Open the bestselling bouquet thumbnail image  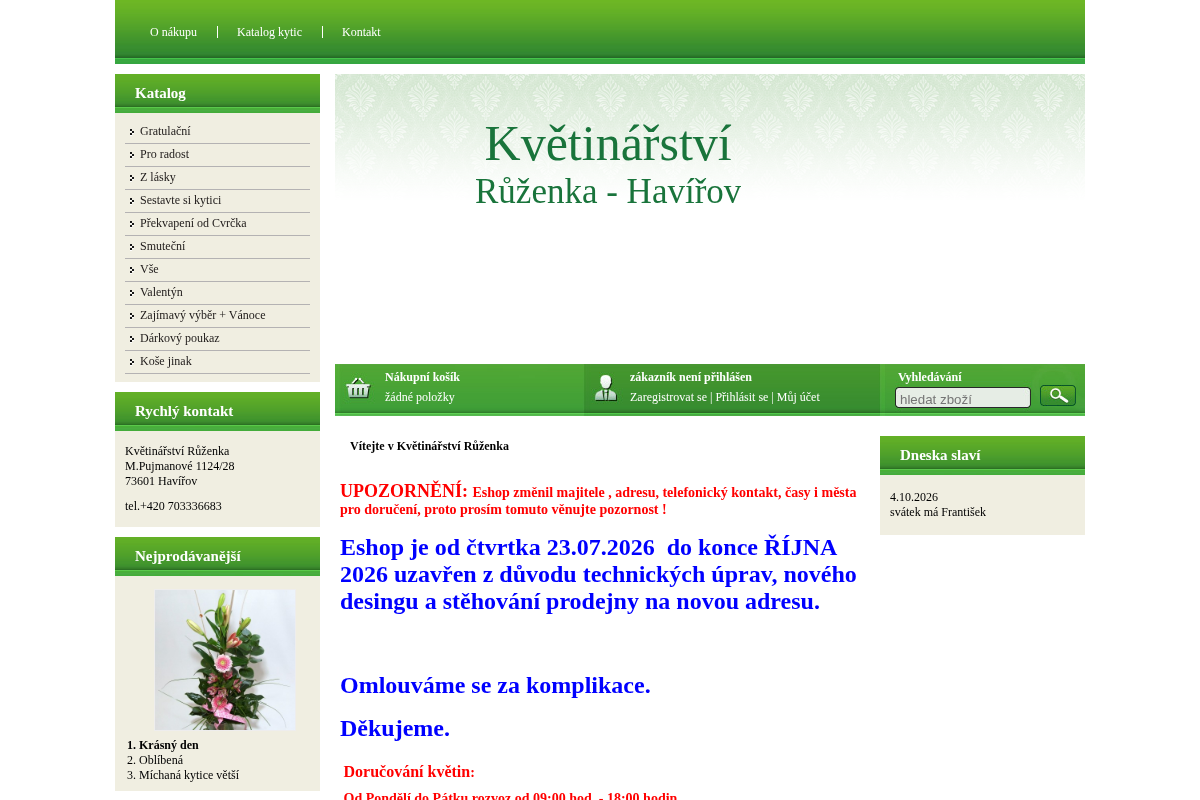(x=225, y=660)
